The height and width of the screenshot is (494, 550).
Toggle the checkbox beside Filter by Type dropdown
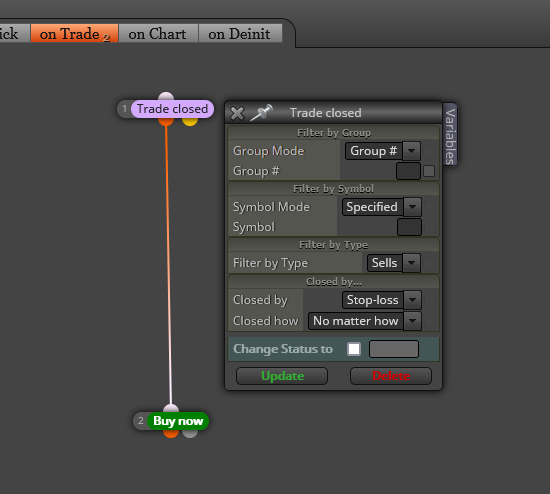pos(429,263)
